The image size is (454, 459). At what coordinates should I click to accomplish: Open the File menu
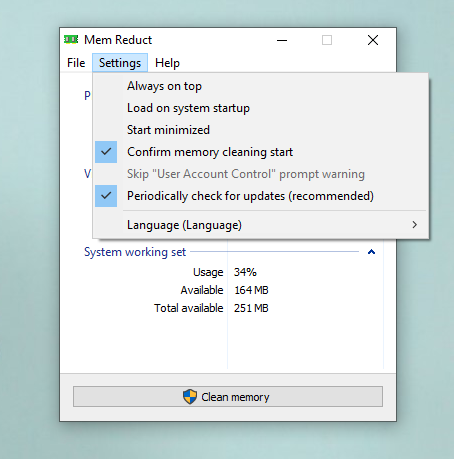[x=76, y=63]
